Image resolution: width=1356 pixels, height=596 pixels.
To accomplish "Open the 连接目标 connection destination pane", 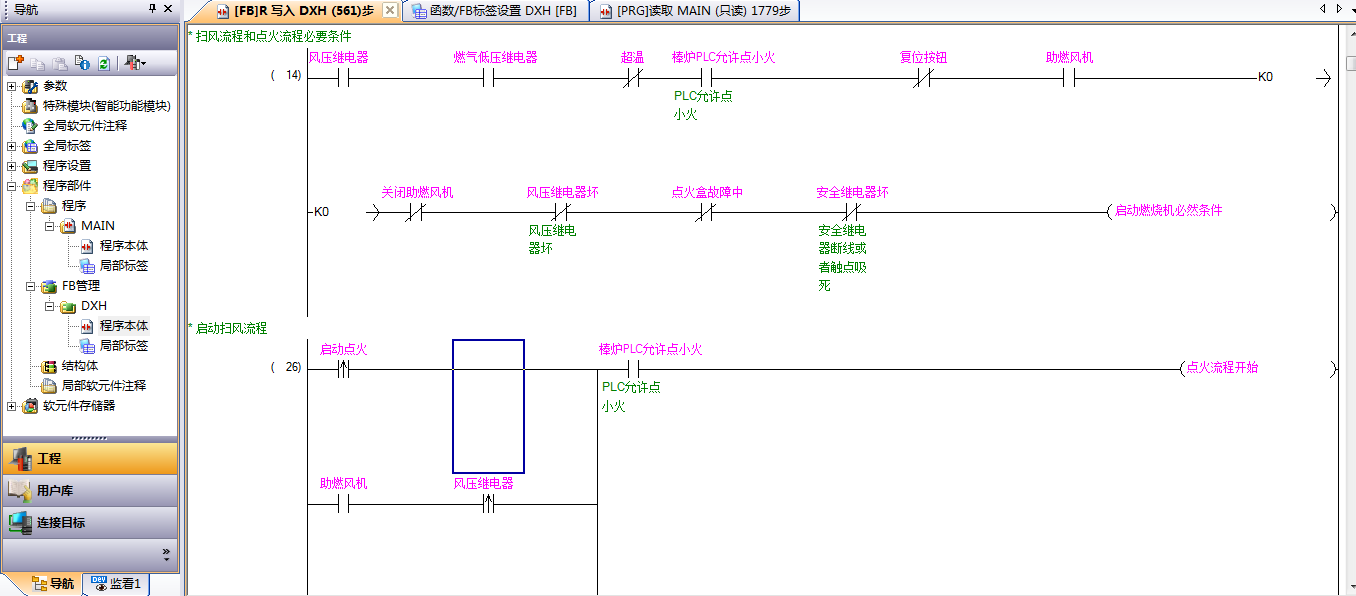I will pyautogui.click(x=60, y=523).
